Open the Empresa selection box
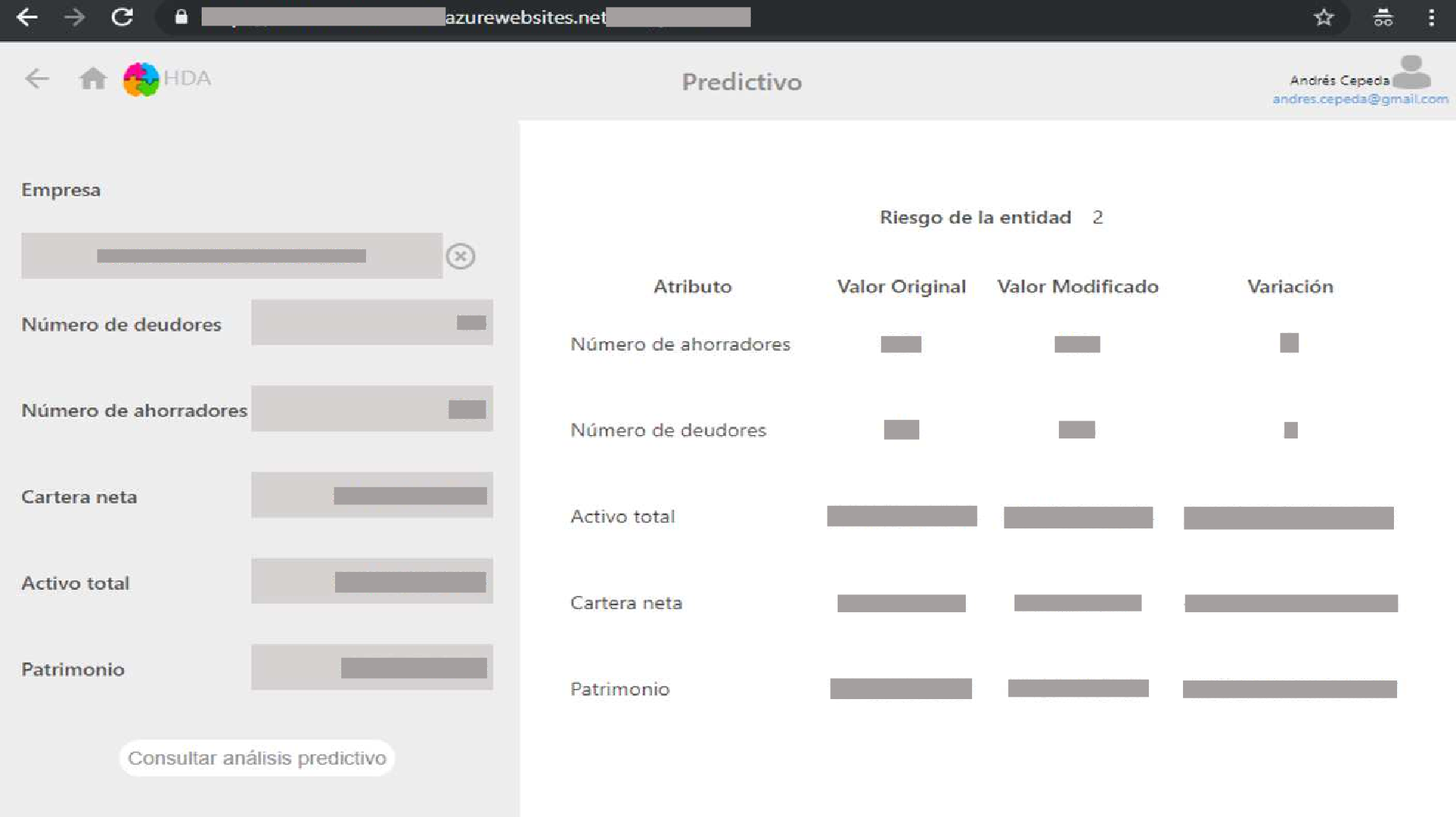1456x817 pixels. click(231, 256)
